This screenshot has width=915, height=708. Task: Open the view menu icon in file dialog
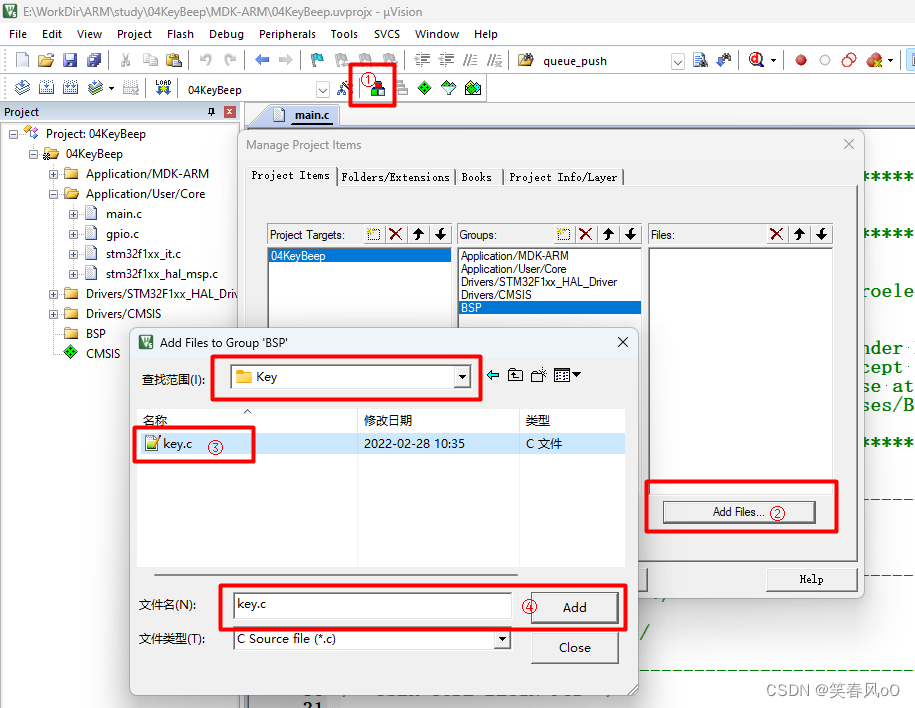point(567,375)
